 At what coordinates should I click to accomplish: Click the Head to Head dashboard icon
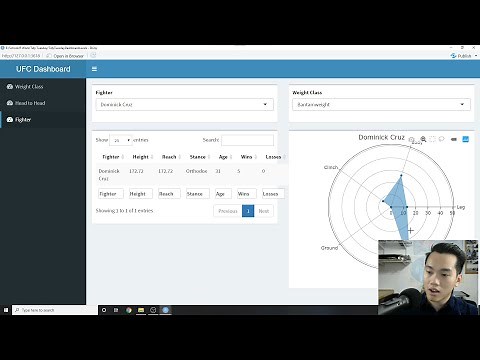(x=10, y=103)
